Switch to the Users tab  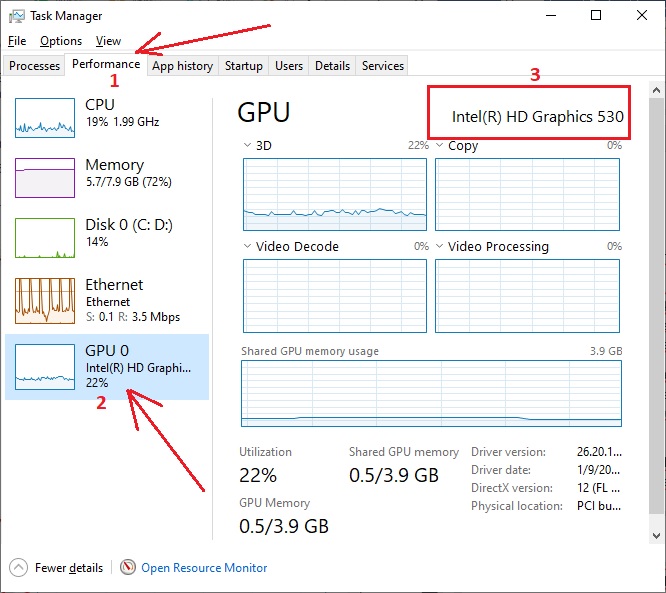(289, 66)
